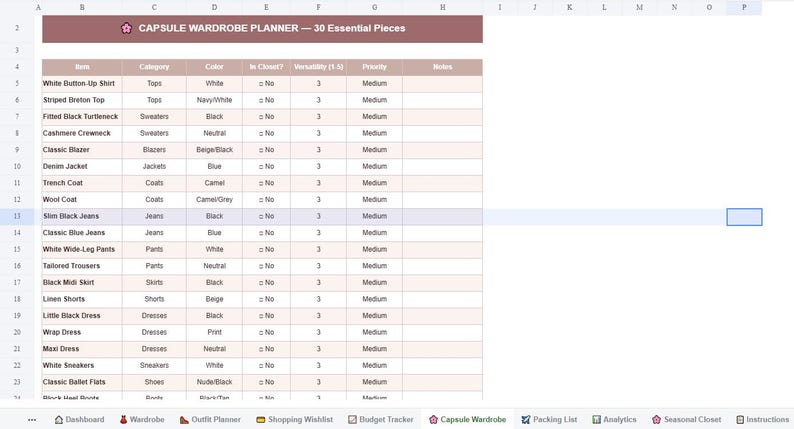794x429 pixels.
Task: Click the Notes cell for Denim Jacket
Action: coord(443,167)
